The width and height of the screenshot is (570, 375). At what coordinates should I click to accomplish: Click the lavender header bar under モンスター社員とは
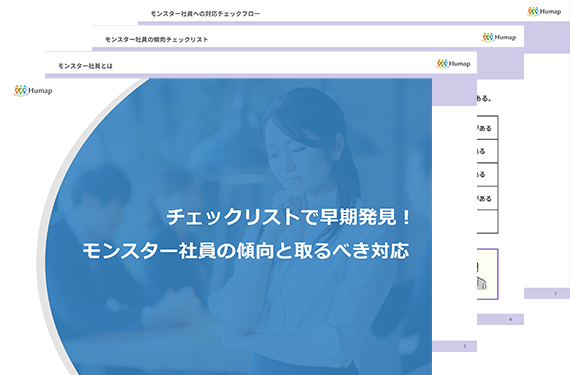(x=261, y=76)
